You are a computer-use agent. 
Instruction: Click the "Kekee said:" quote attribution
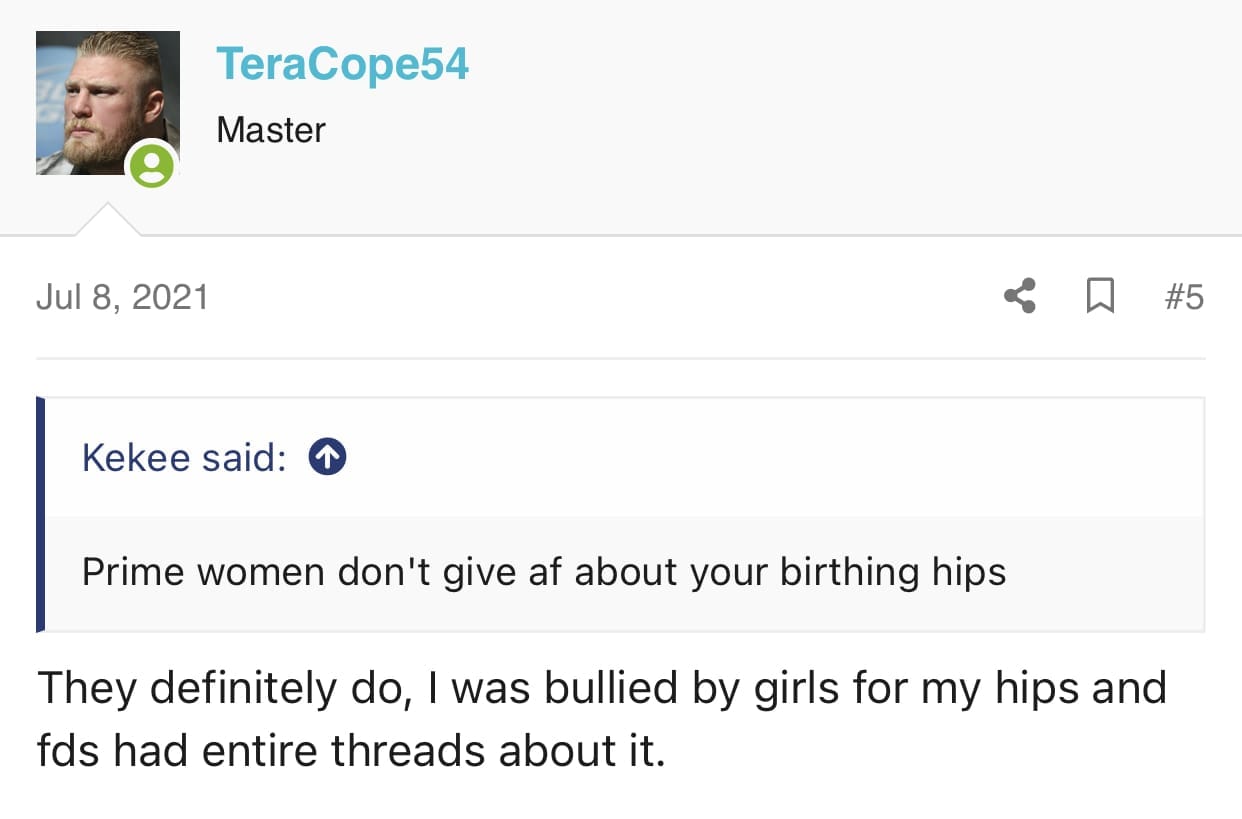point(184,457)
